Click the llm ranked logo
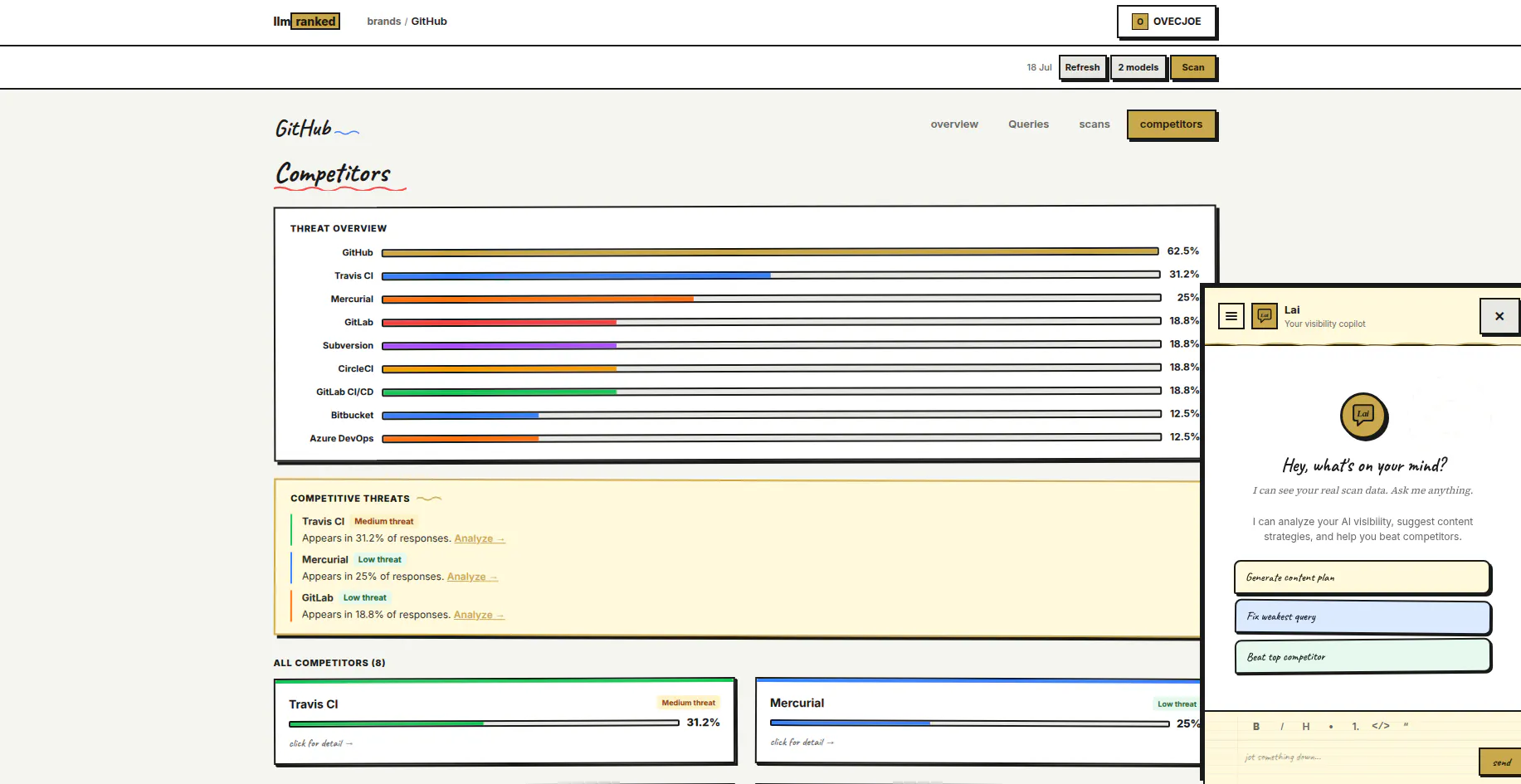 click(x=306, y=22)
